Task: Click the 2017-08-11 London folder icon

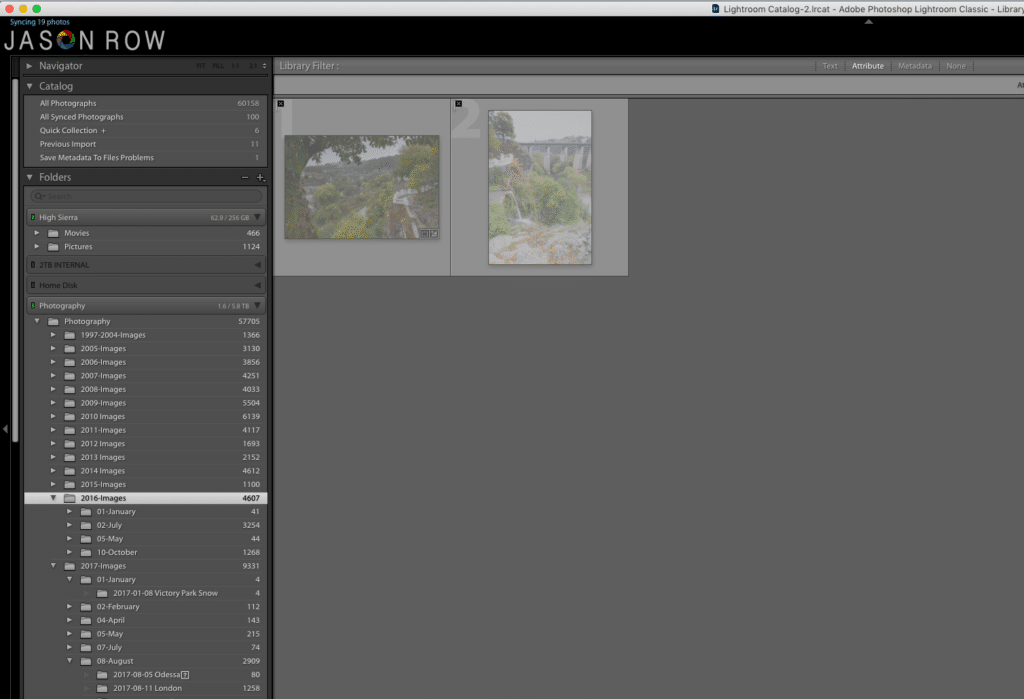Action: pos(103,689)
